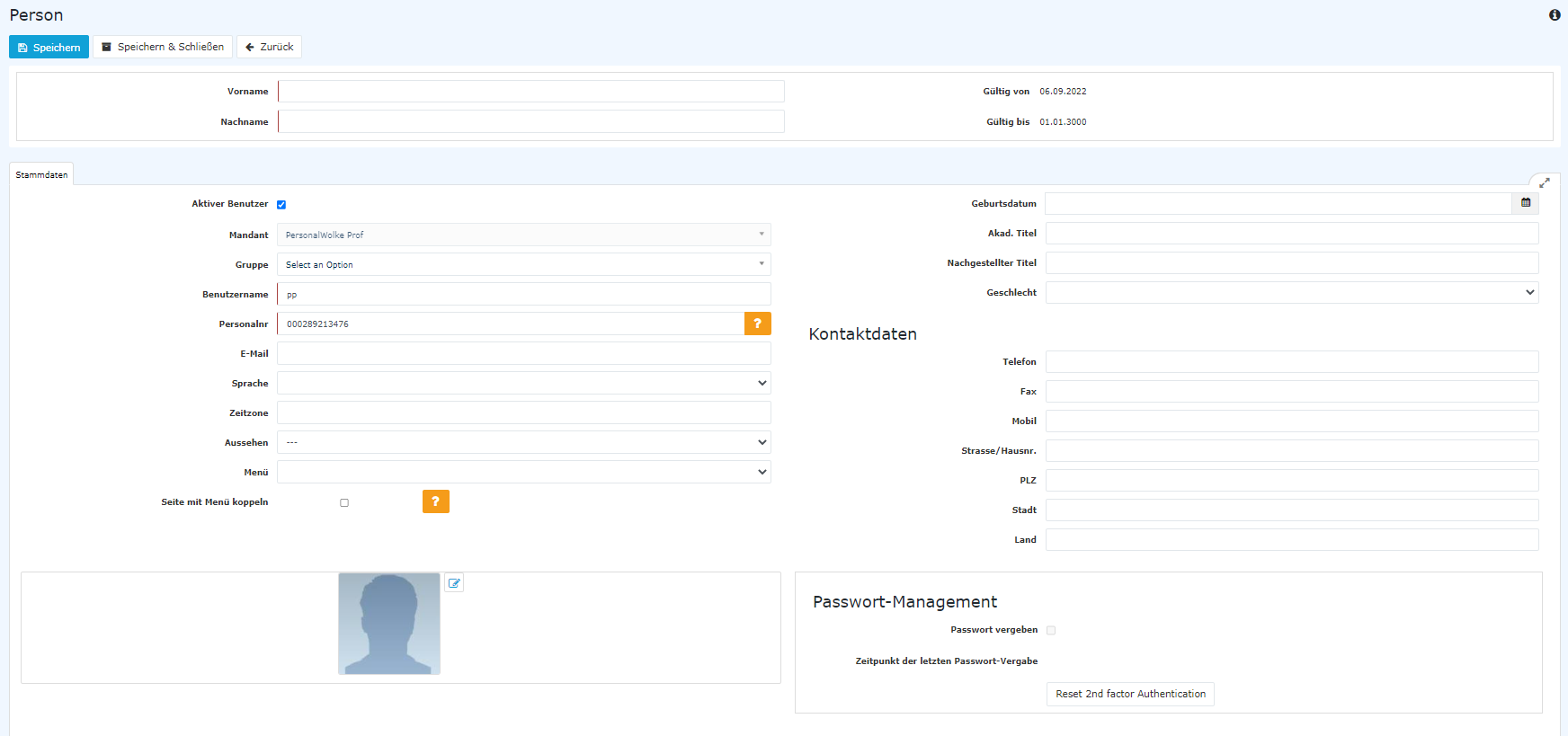
Task: Click Reset 2nd factor Authentication
Action: [x=1130, y=694]
